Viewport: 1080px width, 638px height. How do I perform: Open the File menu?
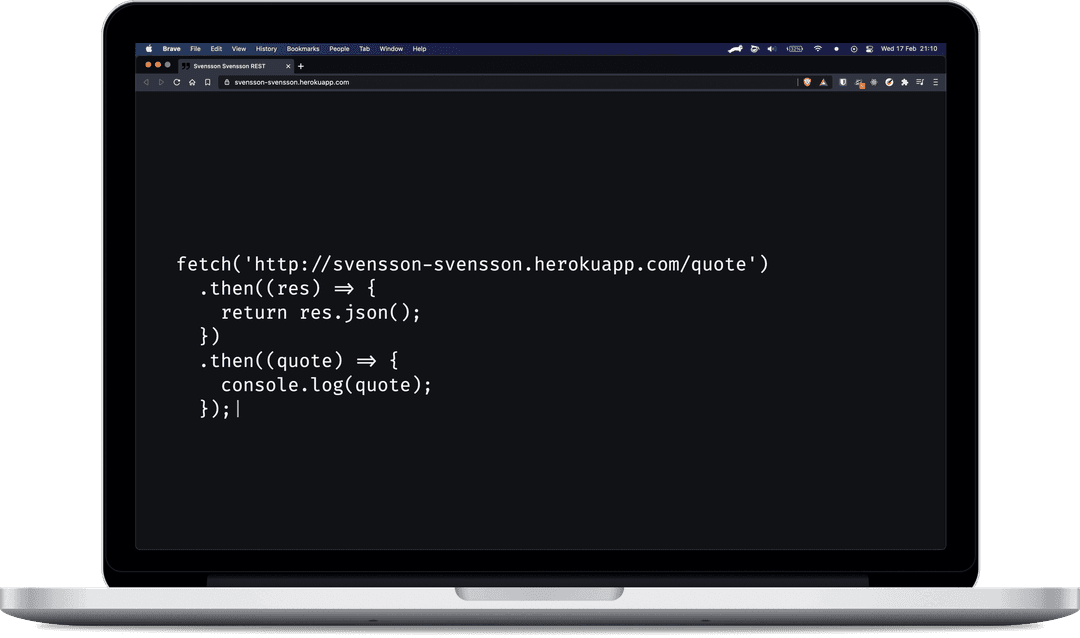196,49
